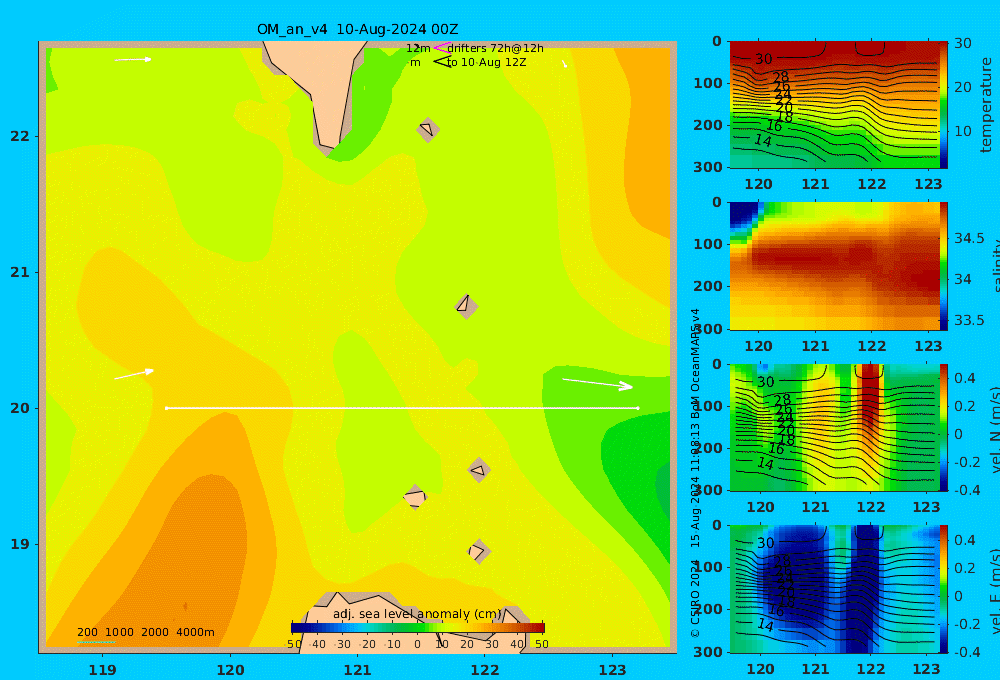Click the main map latitude label "21"
The height and width of the screenshot is (680, 1000).
pyautogui.click(x=20, y=272)
